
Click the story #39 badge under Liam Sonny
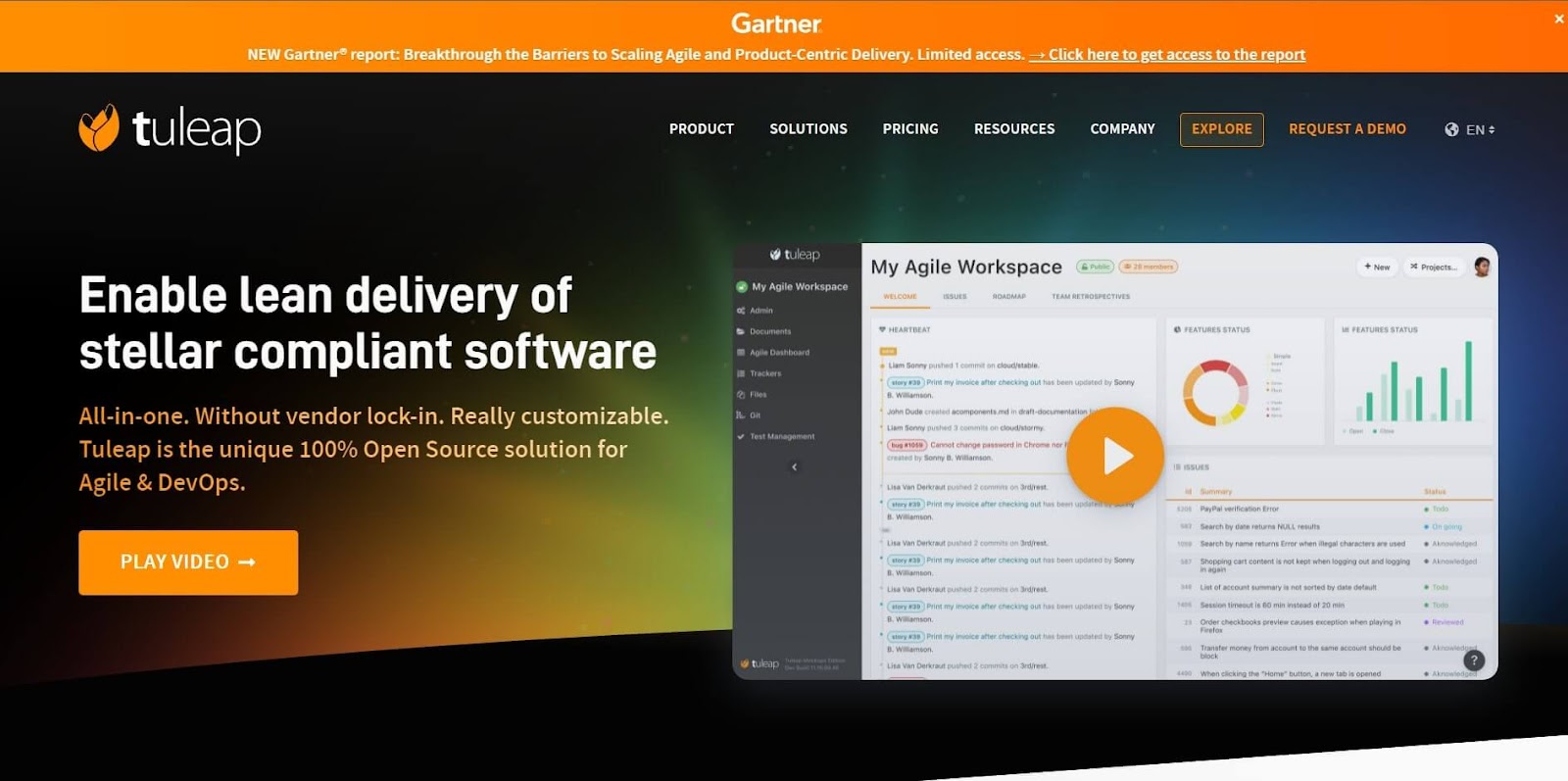tap(906, 383)
